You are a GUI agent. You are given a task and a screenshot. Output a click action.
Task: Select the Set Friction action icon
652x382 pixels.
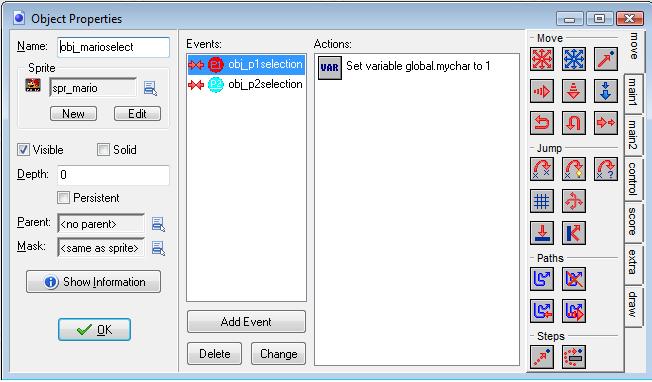pyautogui.click(x=606, y=123)
